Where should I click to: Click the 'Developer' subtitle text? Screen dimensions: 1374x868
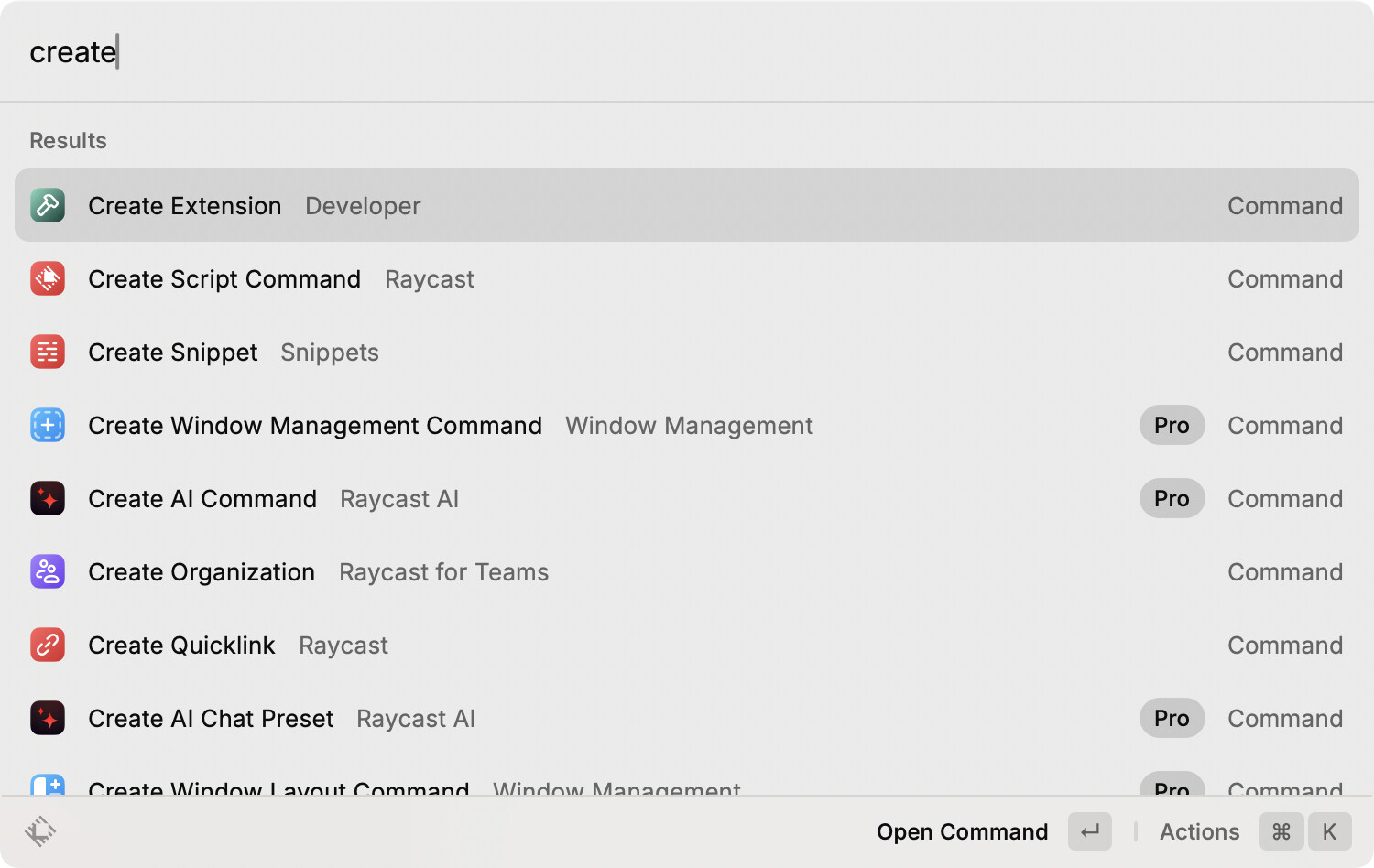pos(363,206)
